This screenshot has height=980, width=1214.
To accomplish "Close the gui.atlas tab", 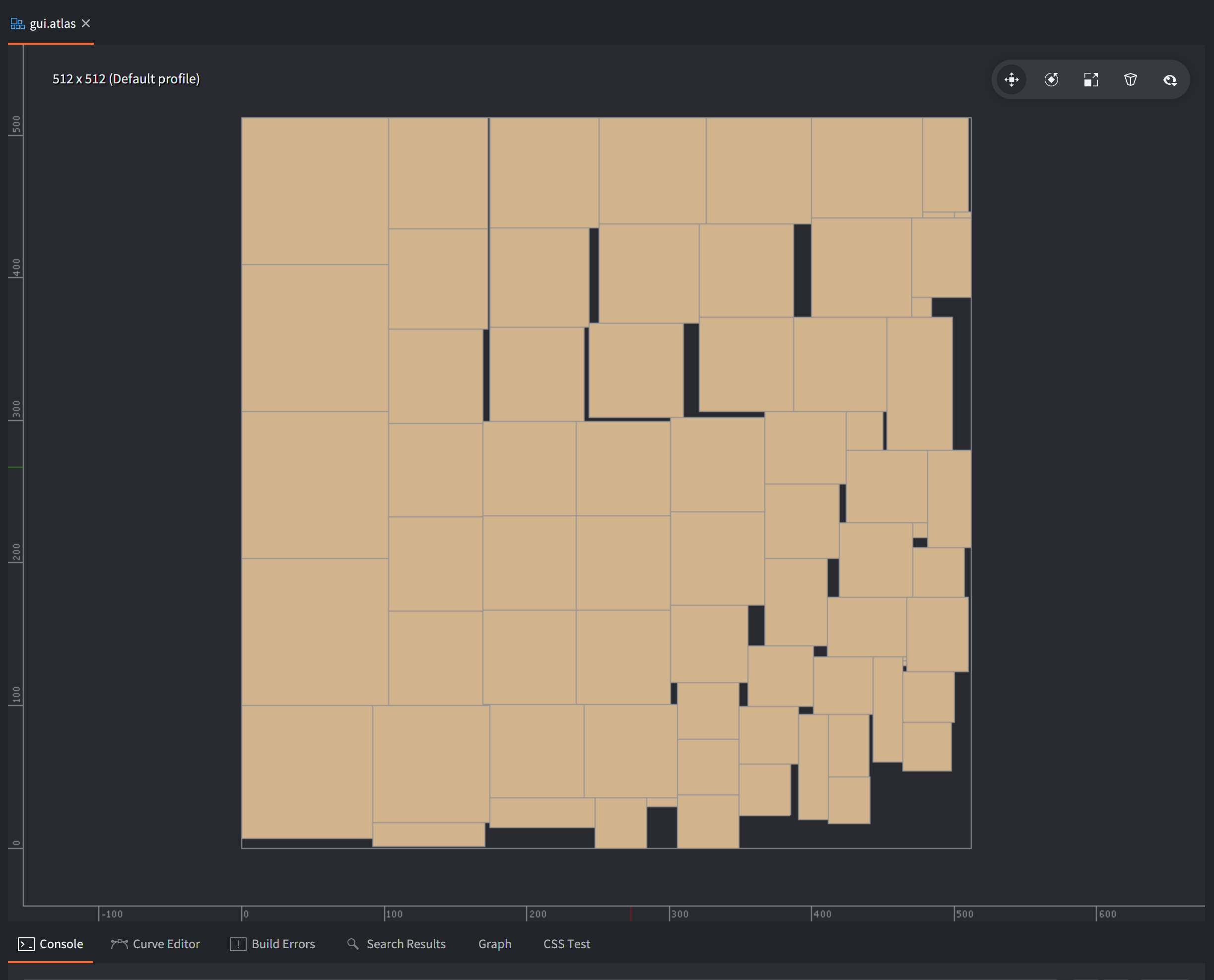I will [x=86, y=23].
